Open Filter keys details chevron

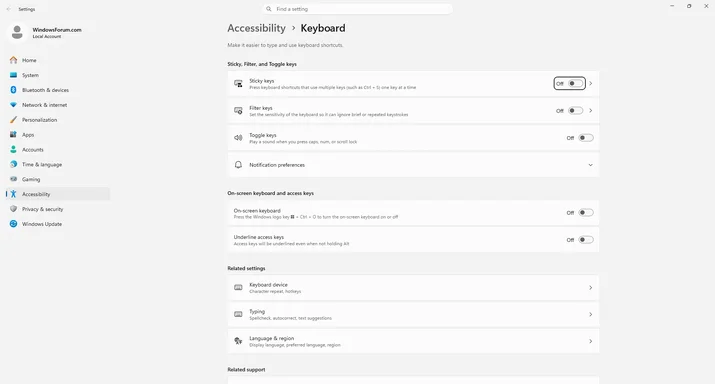point(591,110)
